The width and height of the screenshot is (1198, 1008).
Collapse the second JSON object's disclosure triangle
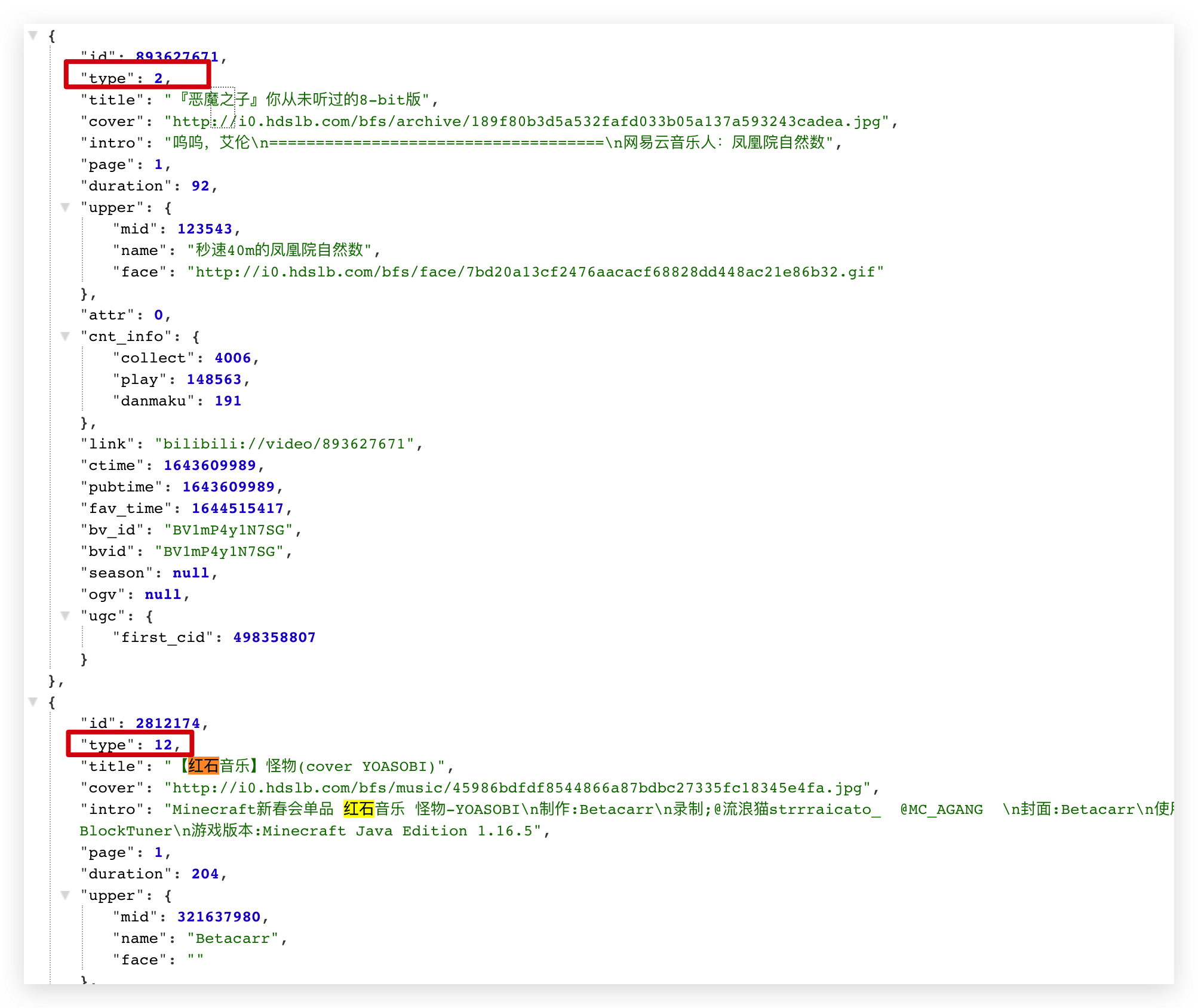click(33, 702)
